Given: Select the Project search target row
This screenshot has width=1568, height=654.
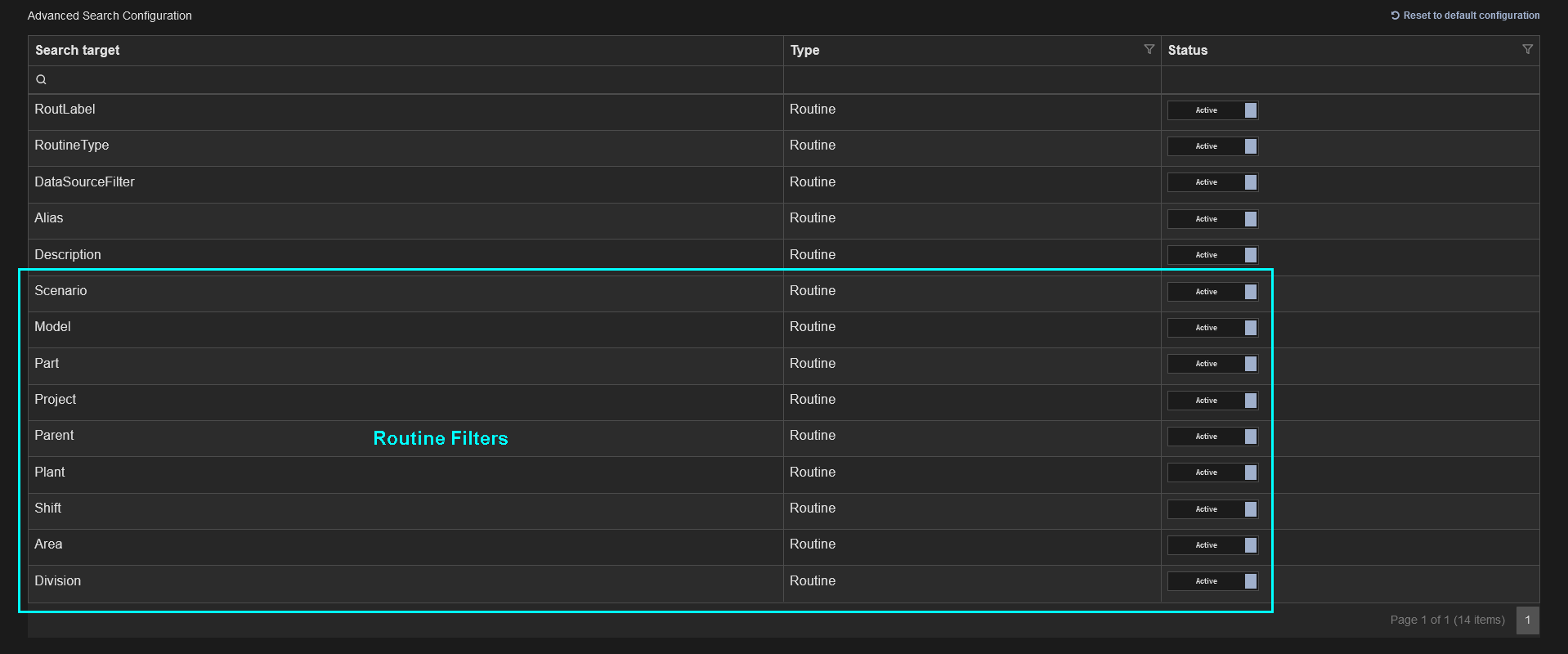Looking at the screenshot, I should (x=56, y=400).
